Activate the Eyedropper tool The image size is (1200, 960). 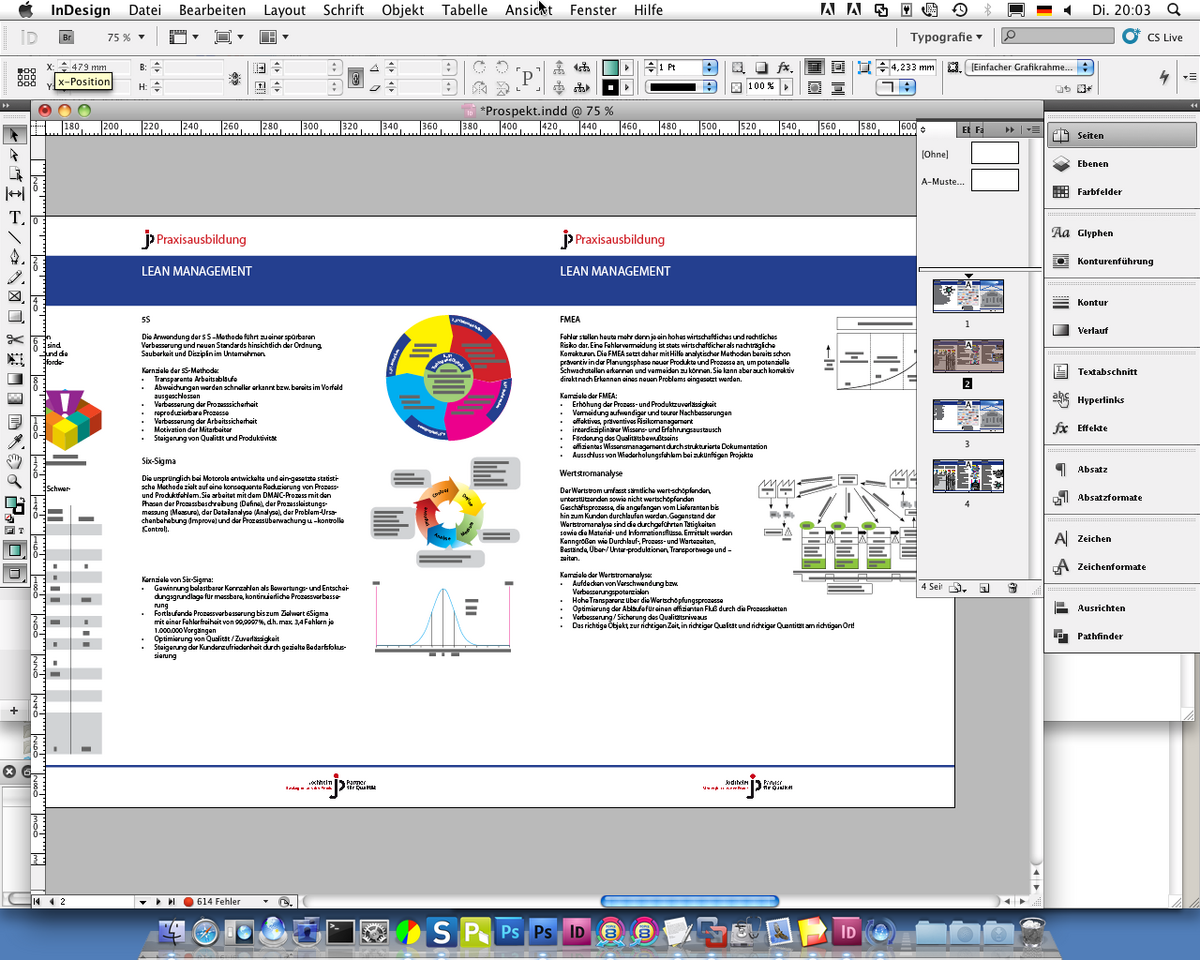pos(15,441)
